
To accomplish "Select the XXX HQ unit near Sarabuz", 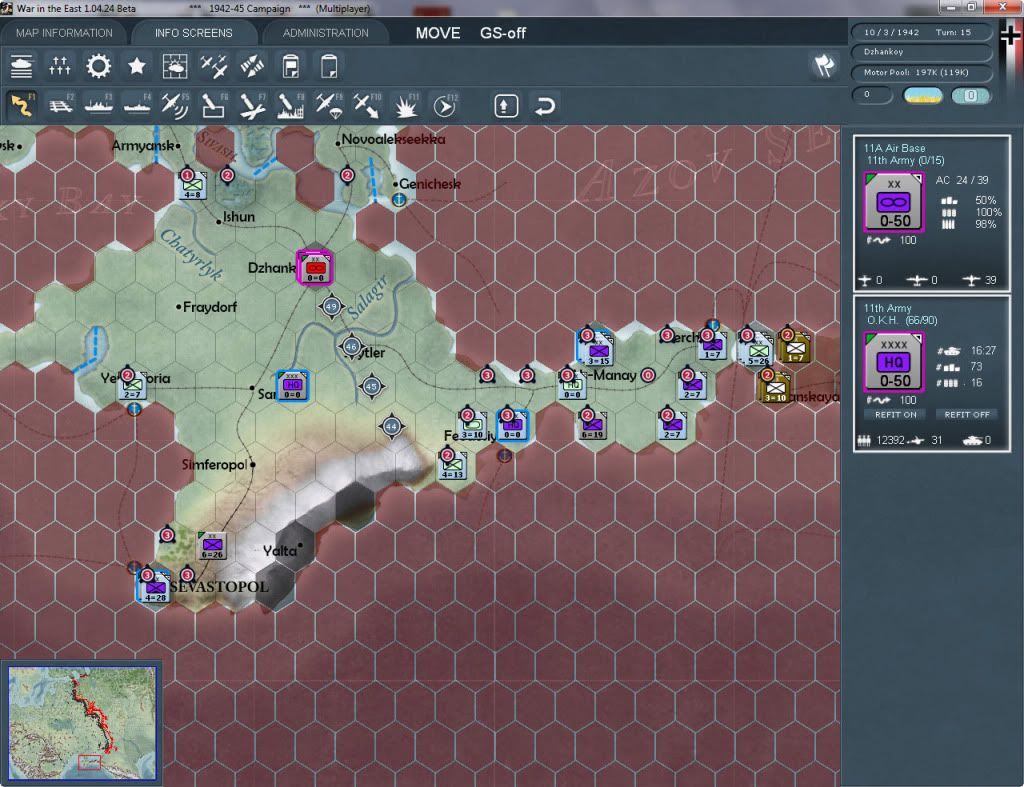I will click(x=292, y=385).
